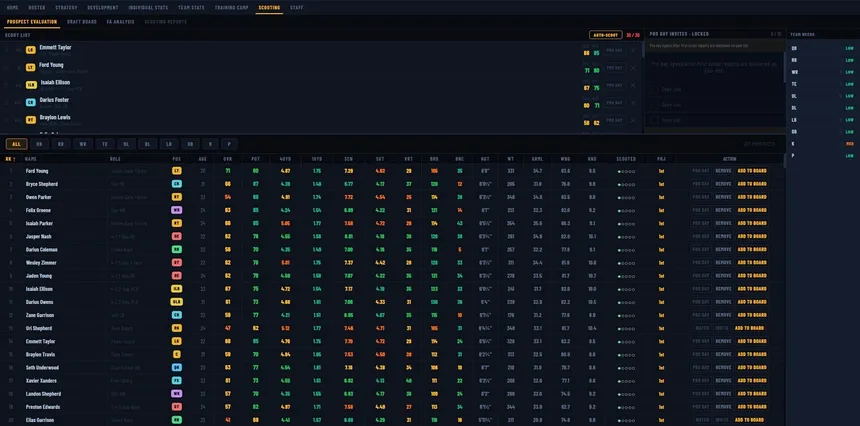Open Zane Garrison's prospect name
Viewport: 860px width, 426px height.
40,315
